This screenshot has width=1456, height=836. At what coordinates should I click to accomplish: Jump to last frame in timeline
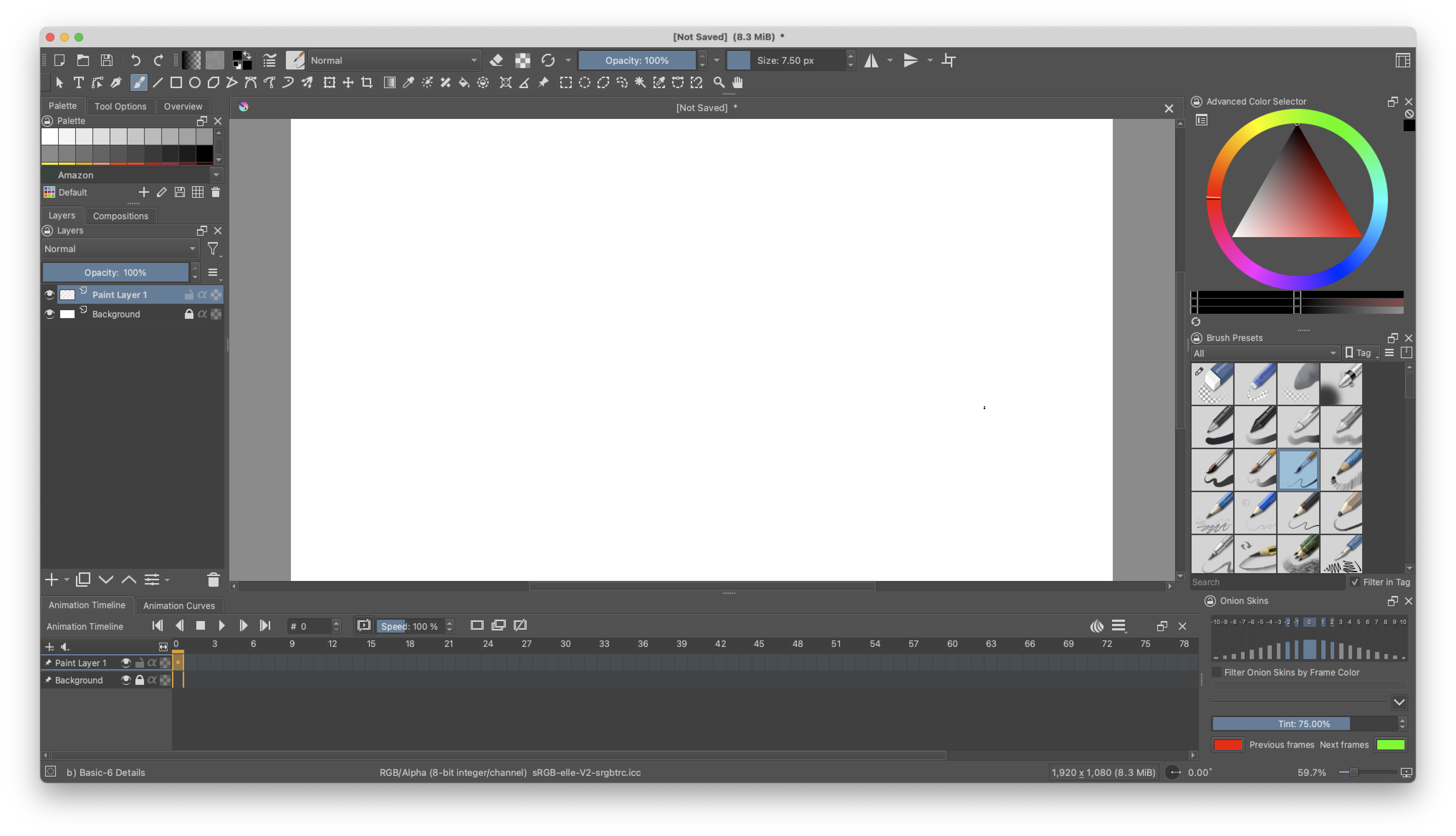click(265, 625)
